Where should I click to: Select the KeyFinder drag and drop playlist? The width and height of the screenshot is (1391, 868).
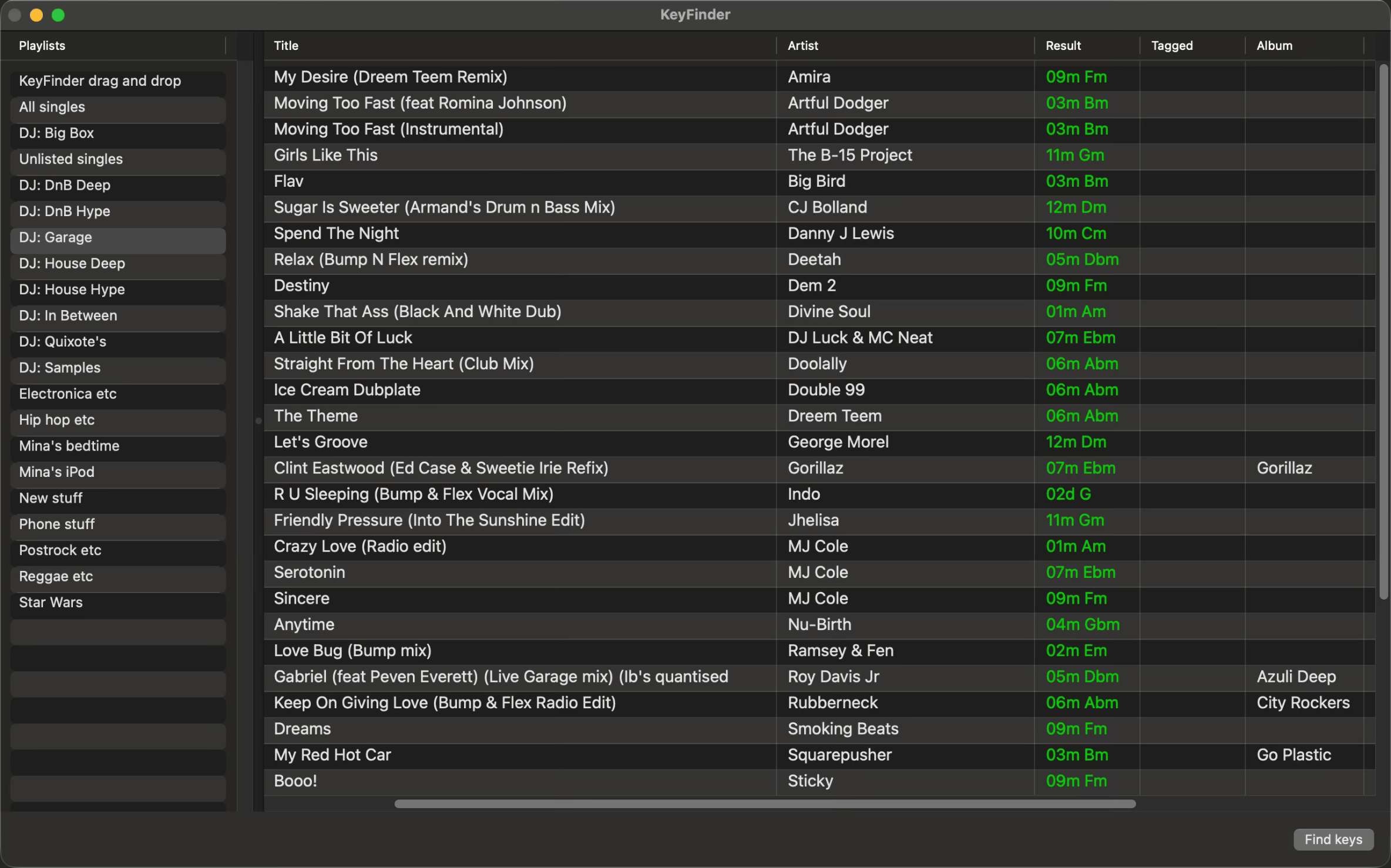click(x=100, y=81)
